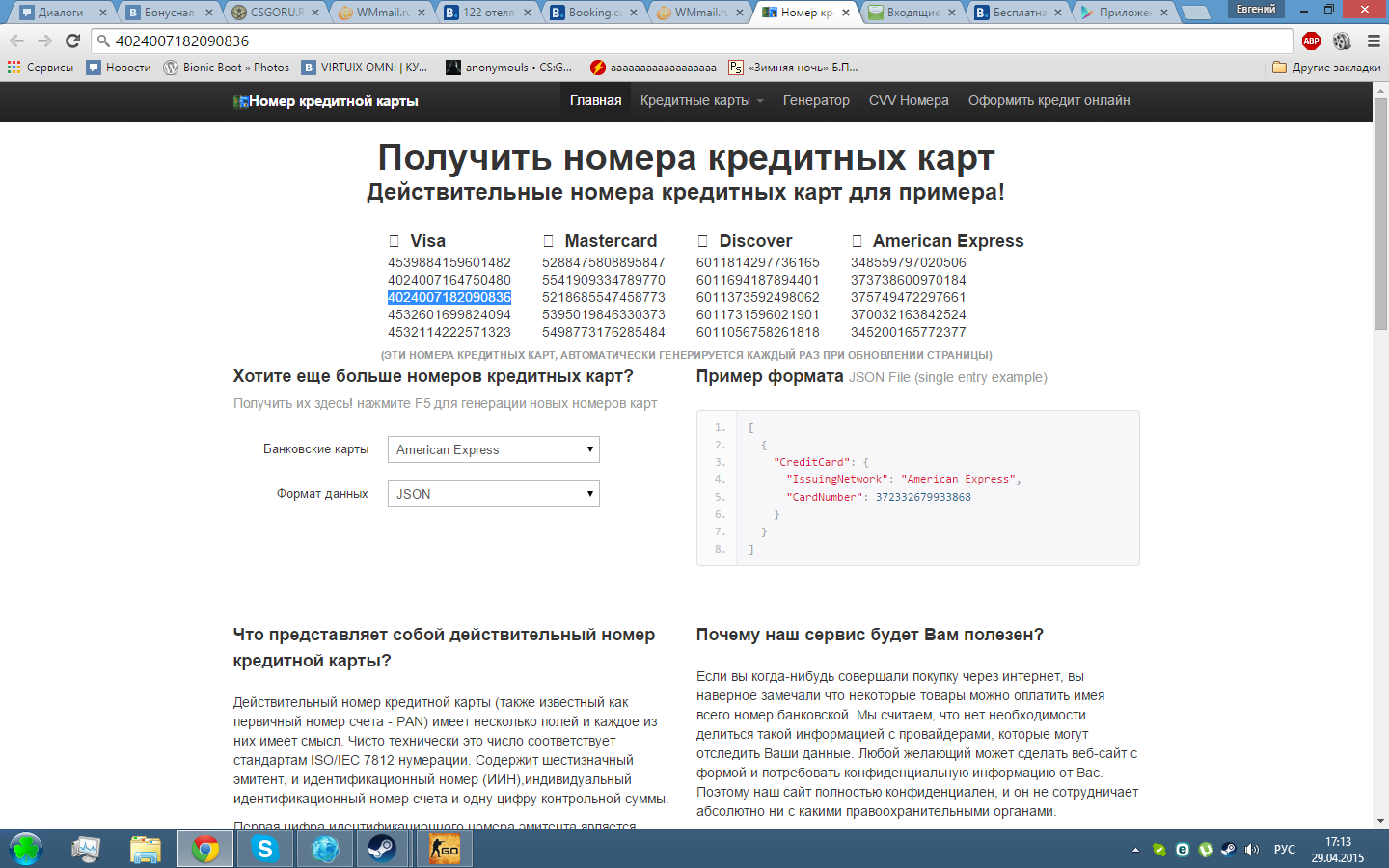Click the Евгений profile button
Screen dimensions: 1389x868
(x=1255, y=9)
